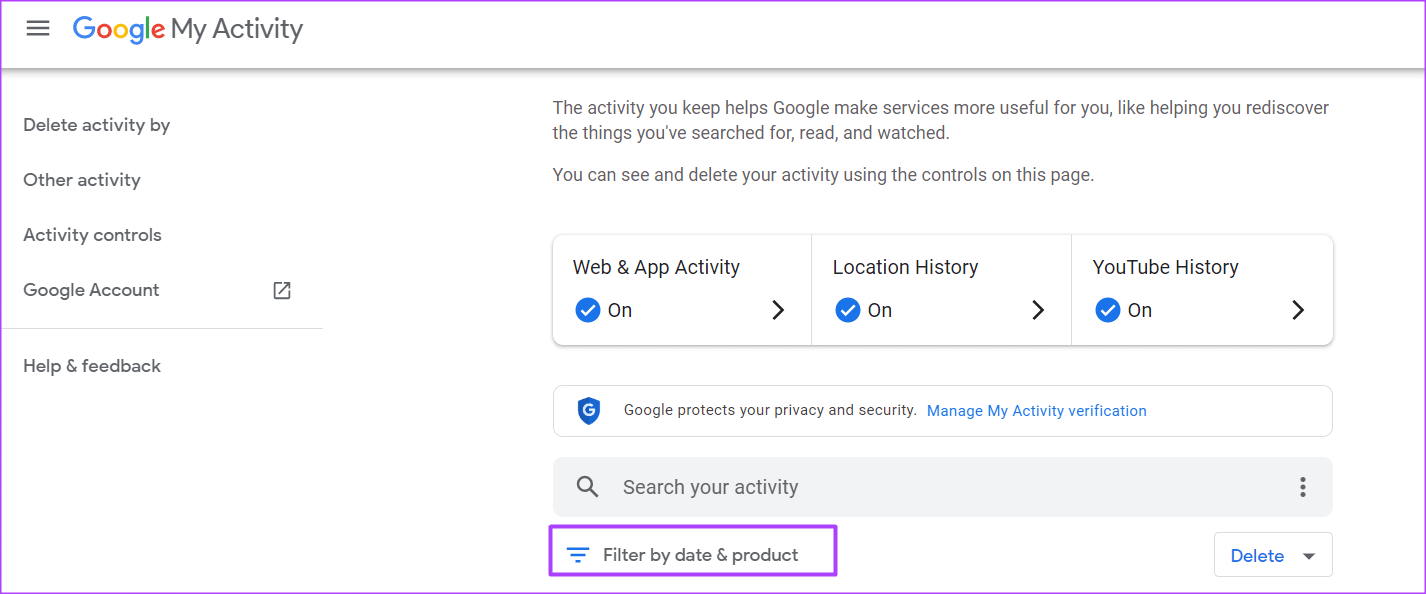Screen dimensions: 1426x594
Task: Click the Google My Activity logo
Action: pyautogui.click(x=187, y=29)
